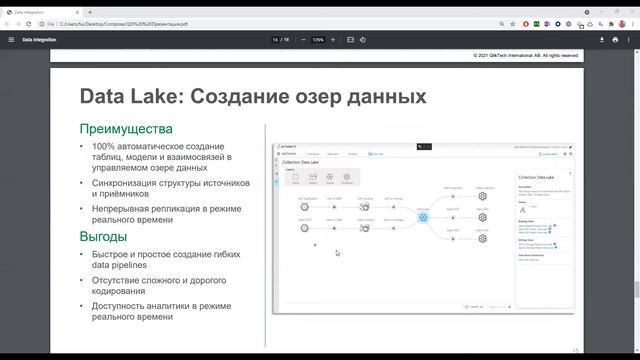Zoom out the PDF with minus button
This screenshot has width=640, height=360.
click(x=303, y=40)
